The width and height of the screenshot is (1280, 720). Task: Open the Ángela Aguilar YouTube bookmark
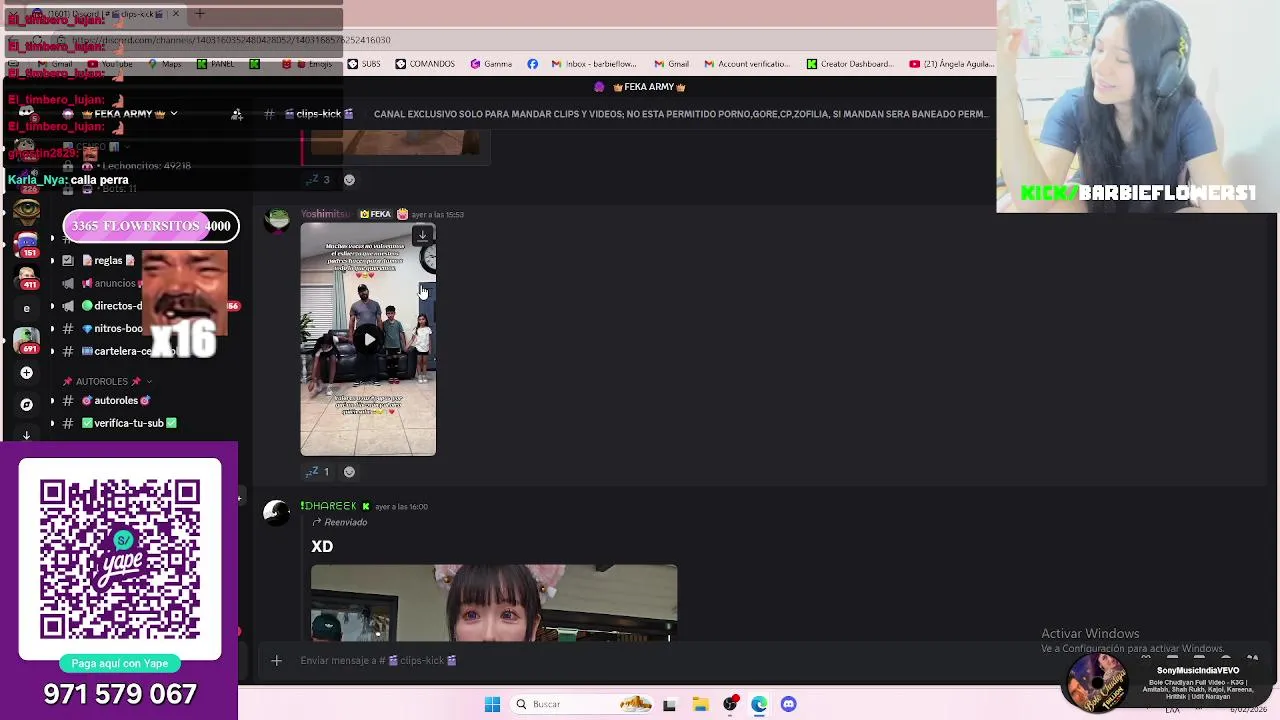pos(951,64)
